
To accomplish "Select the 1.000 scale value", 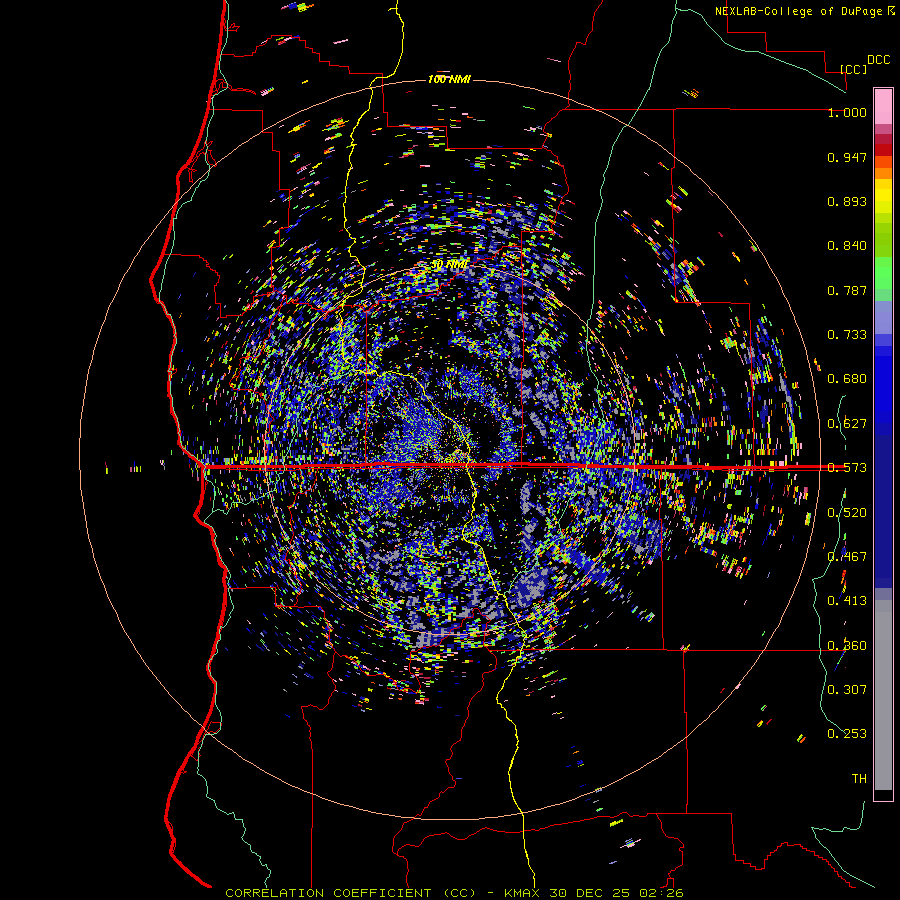I will coord(847,112).
